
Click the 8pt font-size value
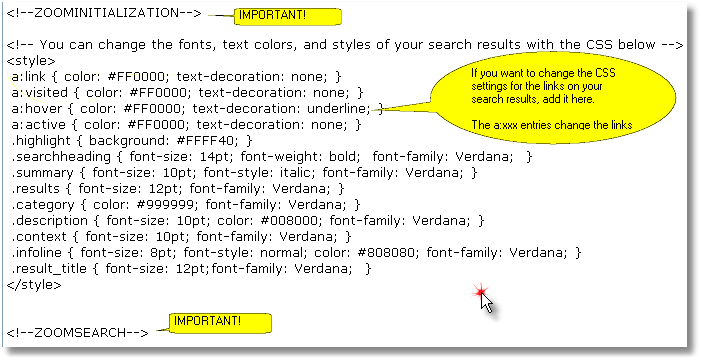click(x=161, y=252)
